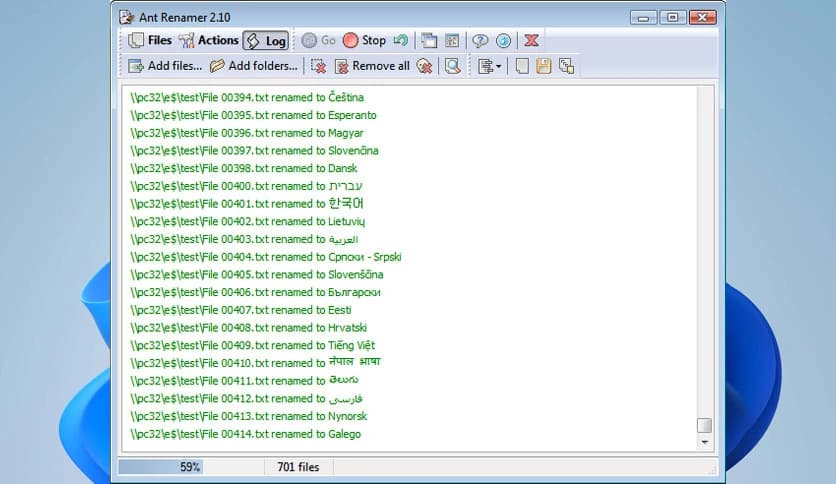Select log line File 00407.txt renamed to Eesti
The image size is (836, 484).
click(241, 310)
